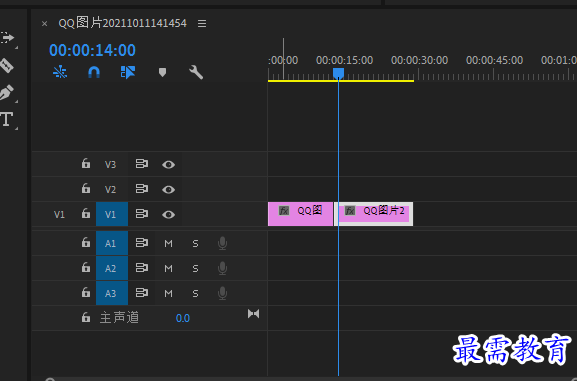
Task: Toggle sync lock on track V1
Action: [x=142, y=214]
